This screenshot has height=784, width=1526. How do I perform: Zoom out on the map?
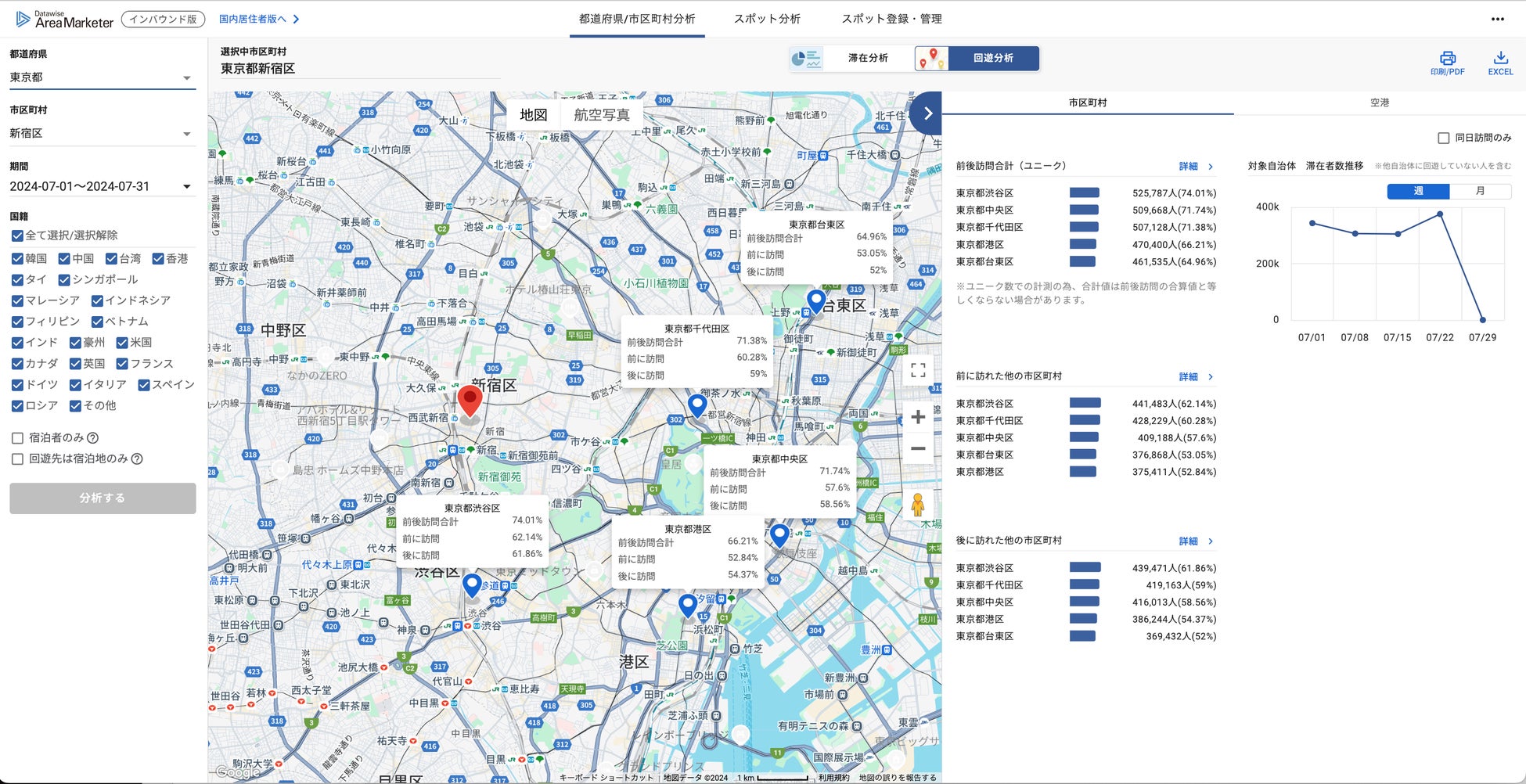(918, 448)
